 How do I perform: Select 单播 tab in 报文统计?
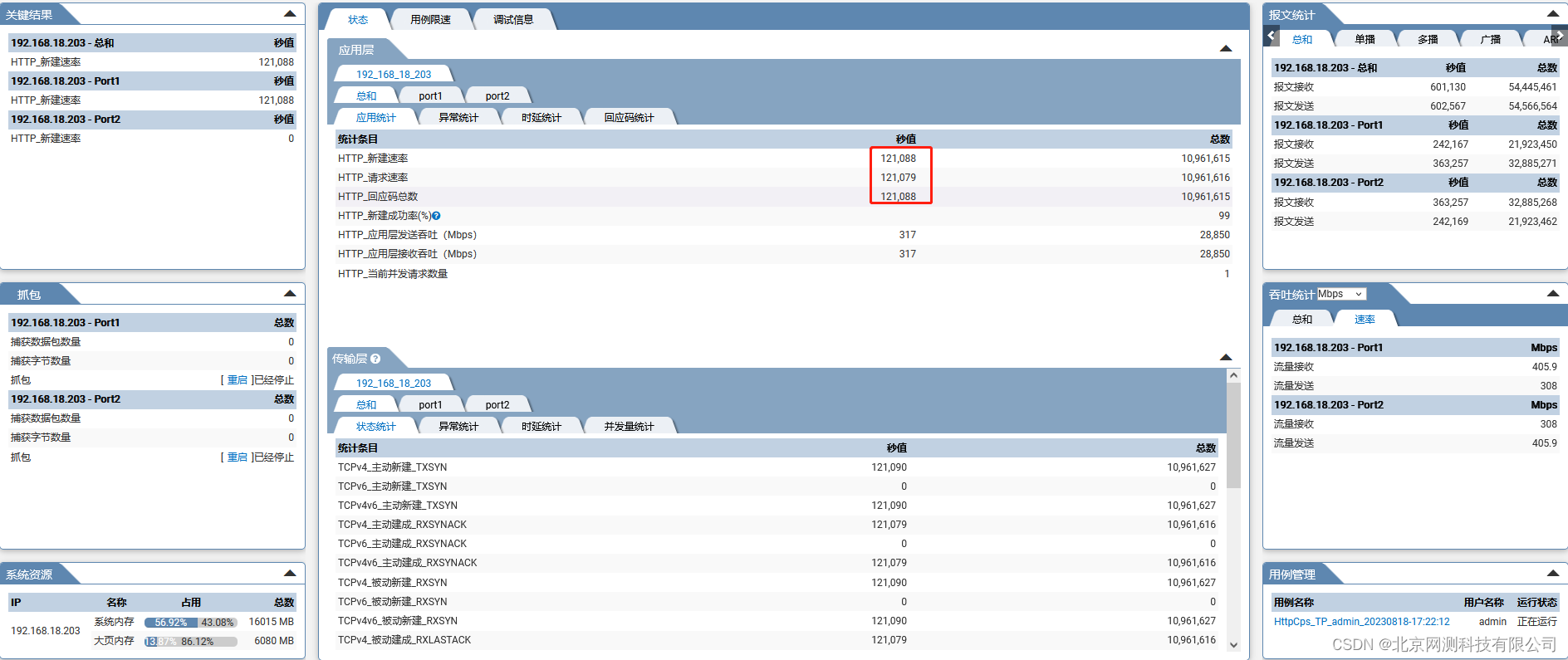coord(1365,40)
